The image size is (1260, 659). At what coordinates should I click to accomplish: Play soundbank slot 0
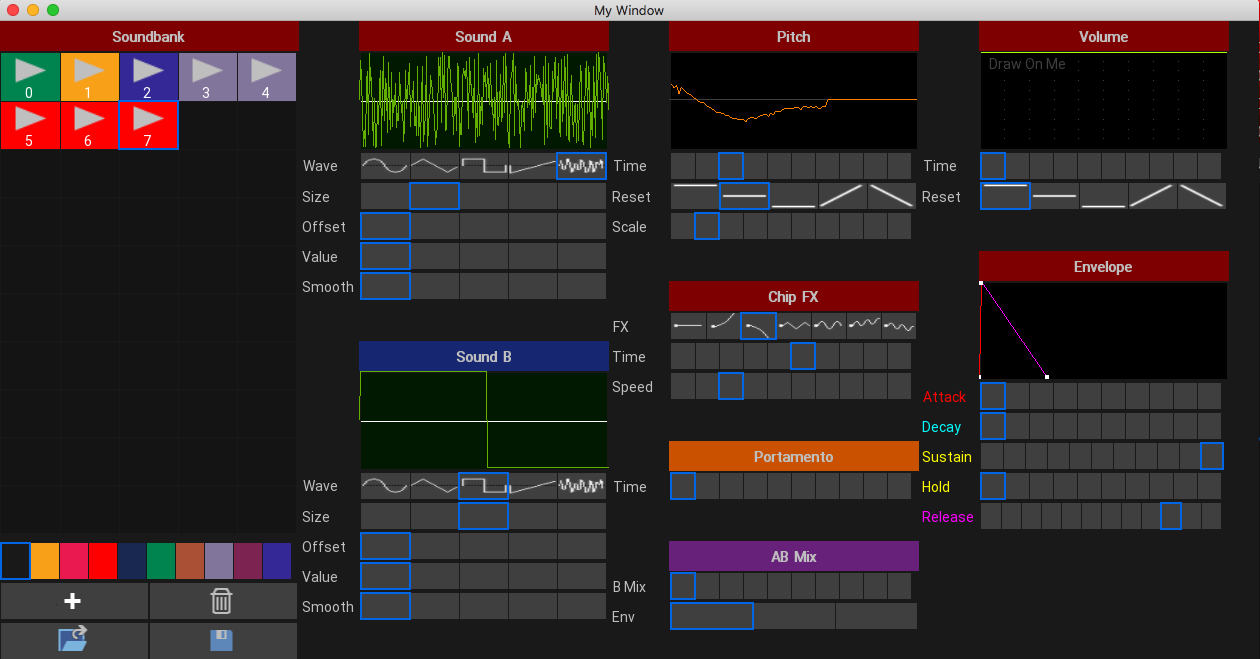29,76
